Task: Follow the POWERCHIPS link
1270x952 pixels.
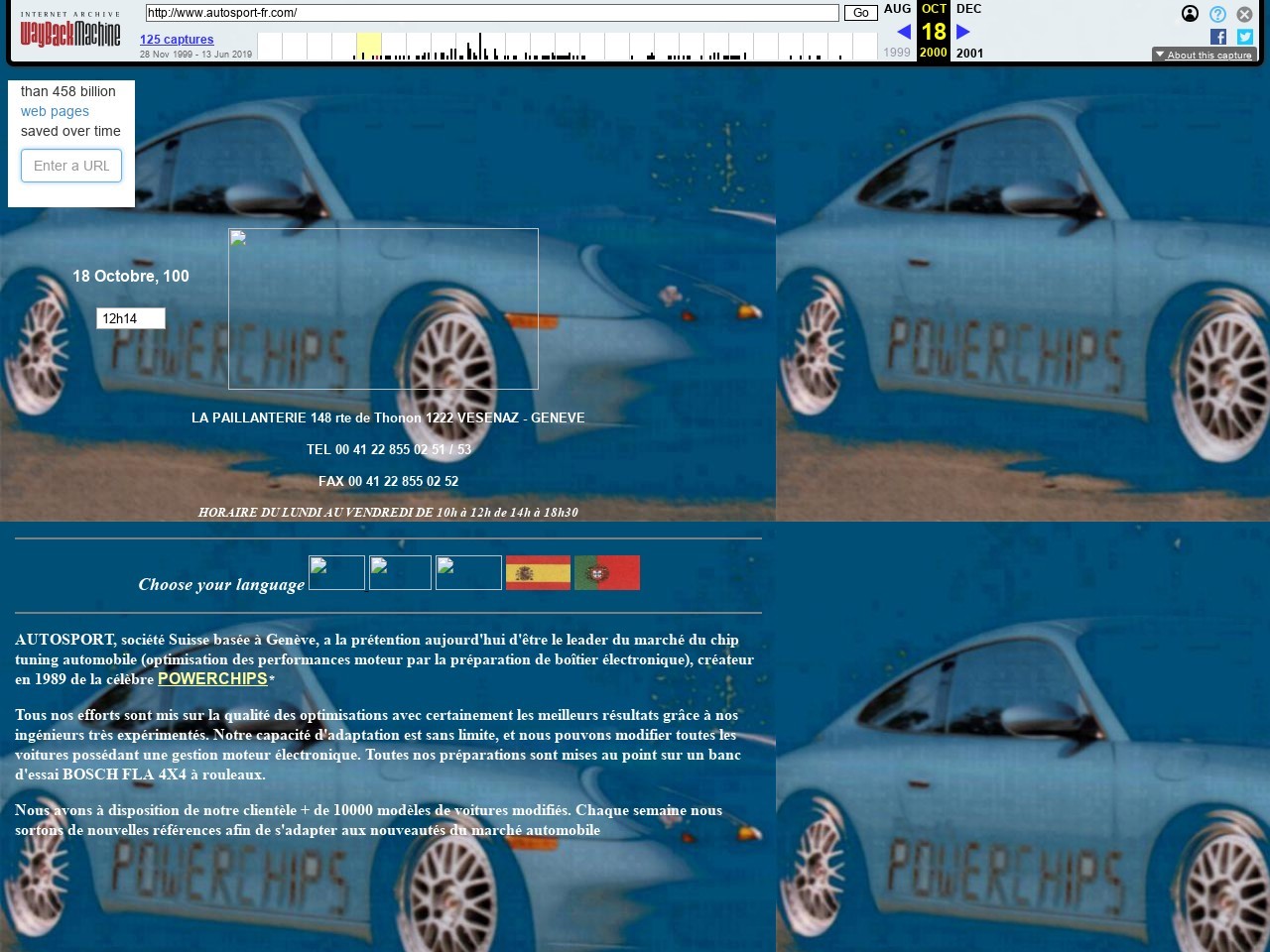Action: click(x=212, y=678)
